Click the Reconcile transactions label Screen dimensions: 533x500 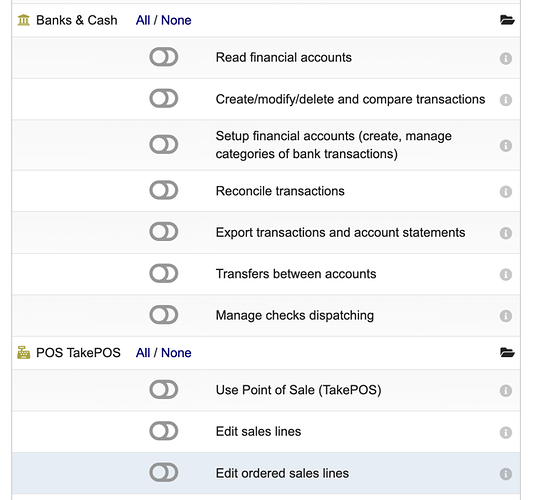tap(280, 191)
